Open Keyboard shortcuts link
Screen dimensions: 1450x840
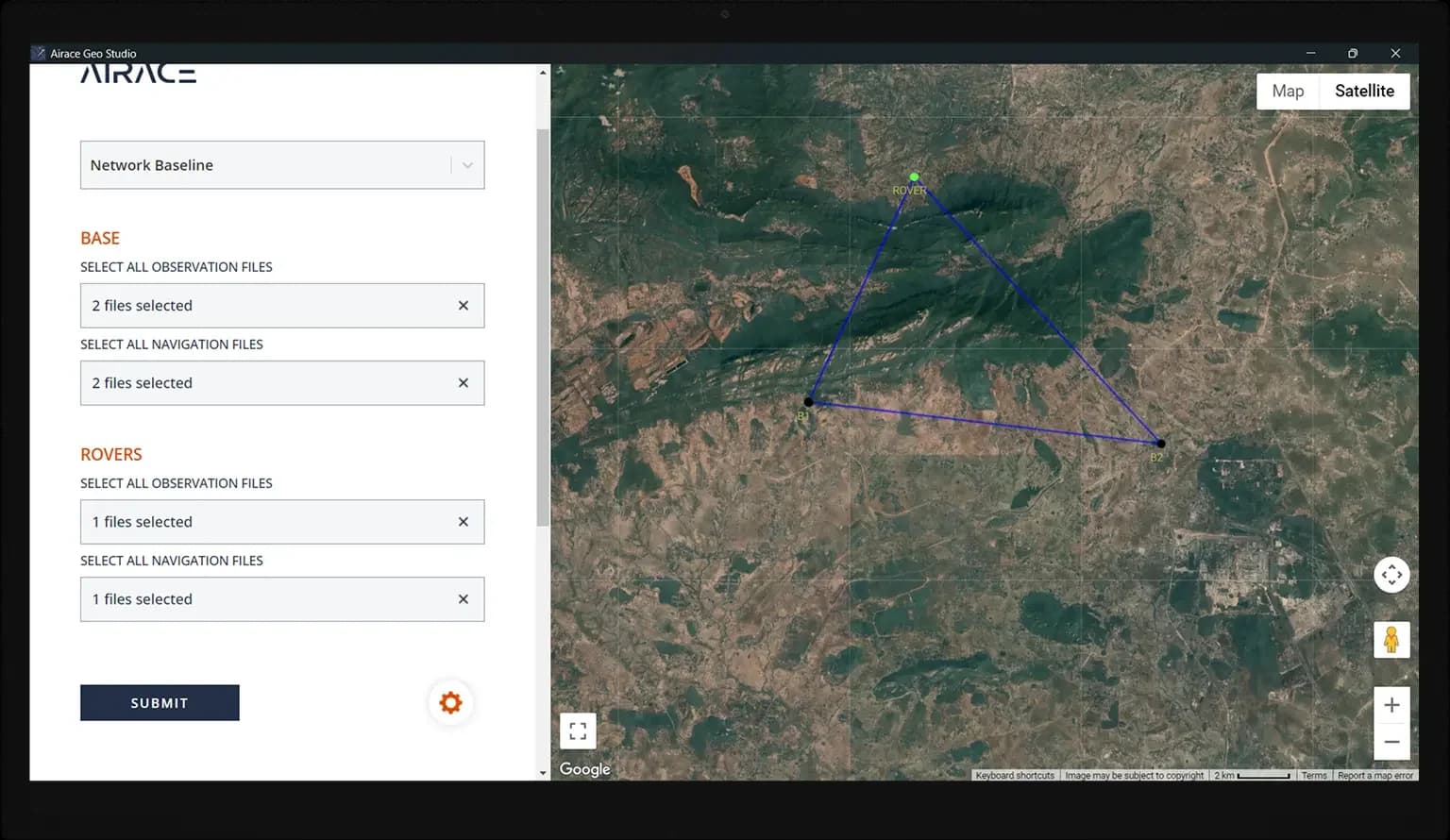coord(1015,776)
